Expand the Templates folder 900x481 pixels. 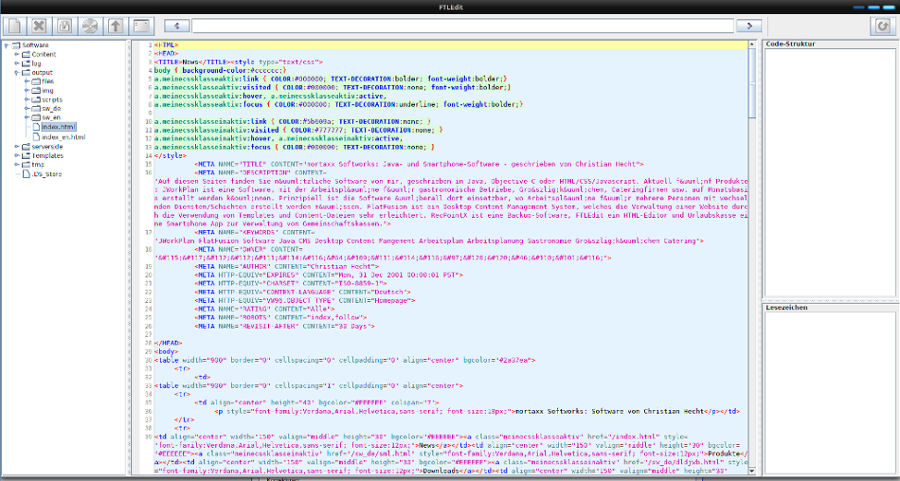point(17,156)
